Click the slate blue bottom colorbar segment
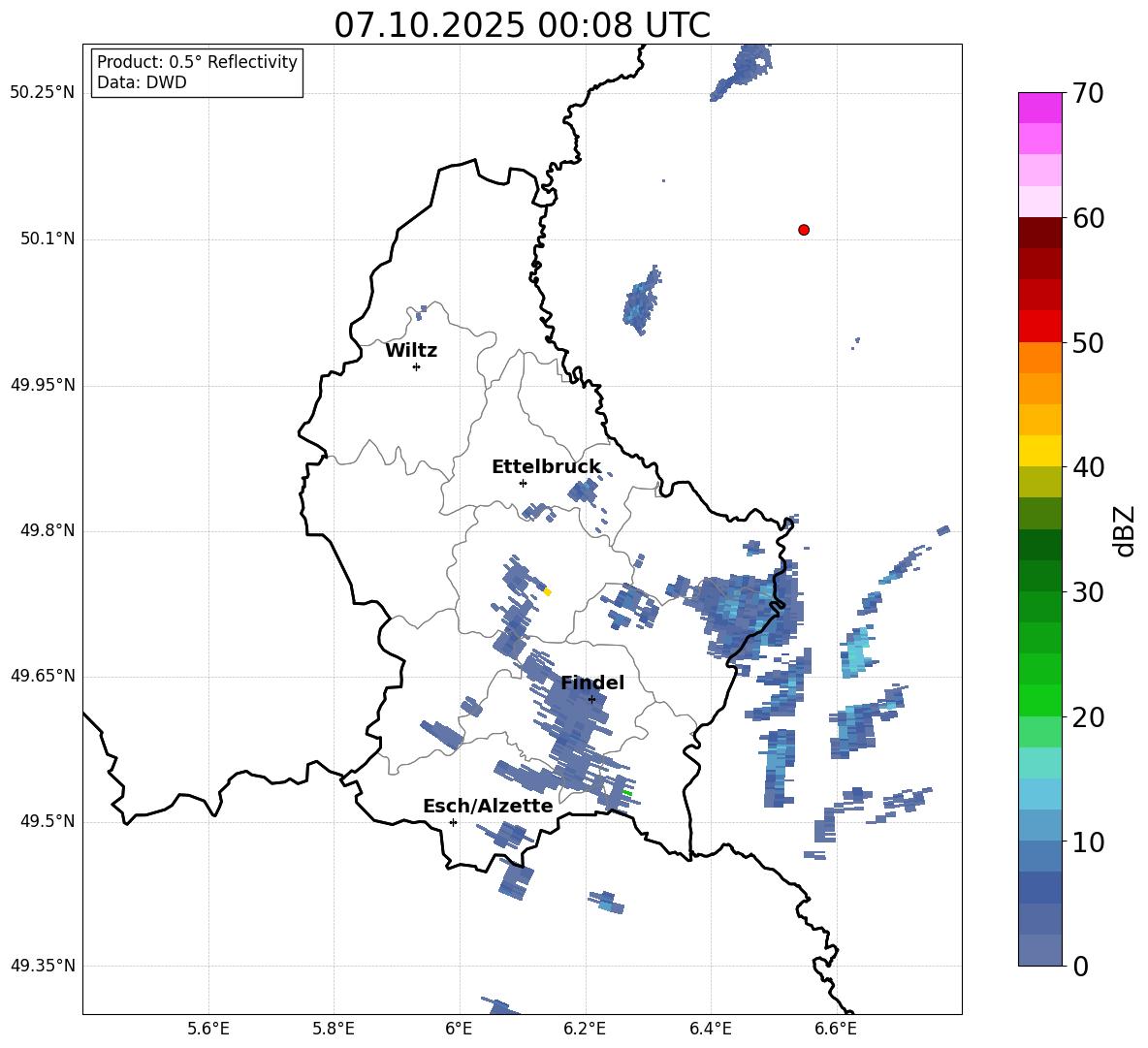Viewport: 1148px width, 1048px height. click(1040, 950)
